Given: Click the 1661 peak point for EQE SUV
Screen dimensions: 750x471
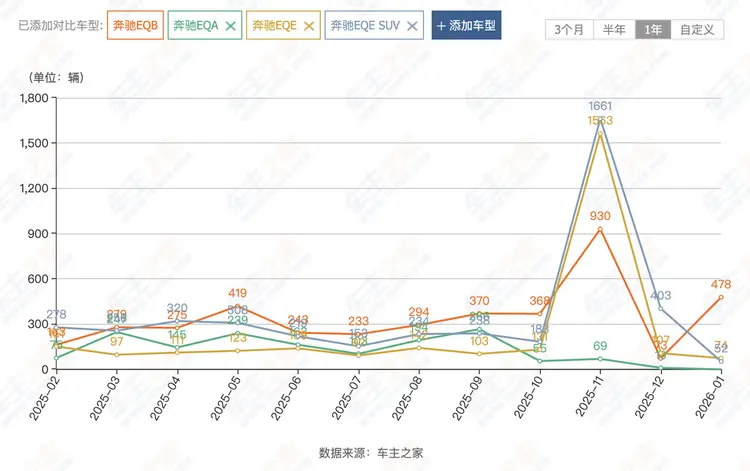Looking at the screenshot, I should tap(600, 119).
